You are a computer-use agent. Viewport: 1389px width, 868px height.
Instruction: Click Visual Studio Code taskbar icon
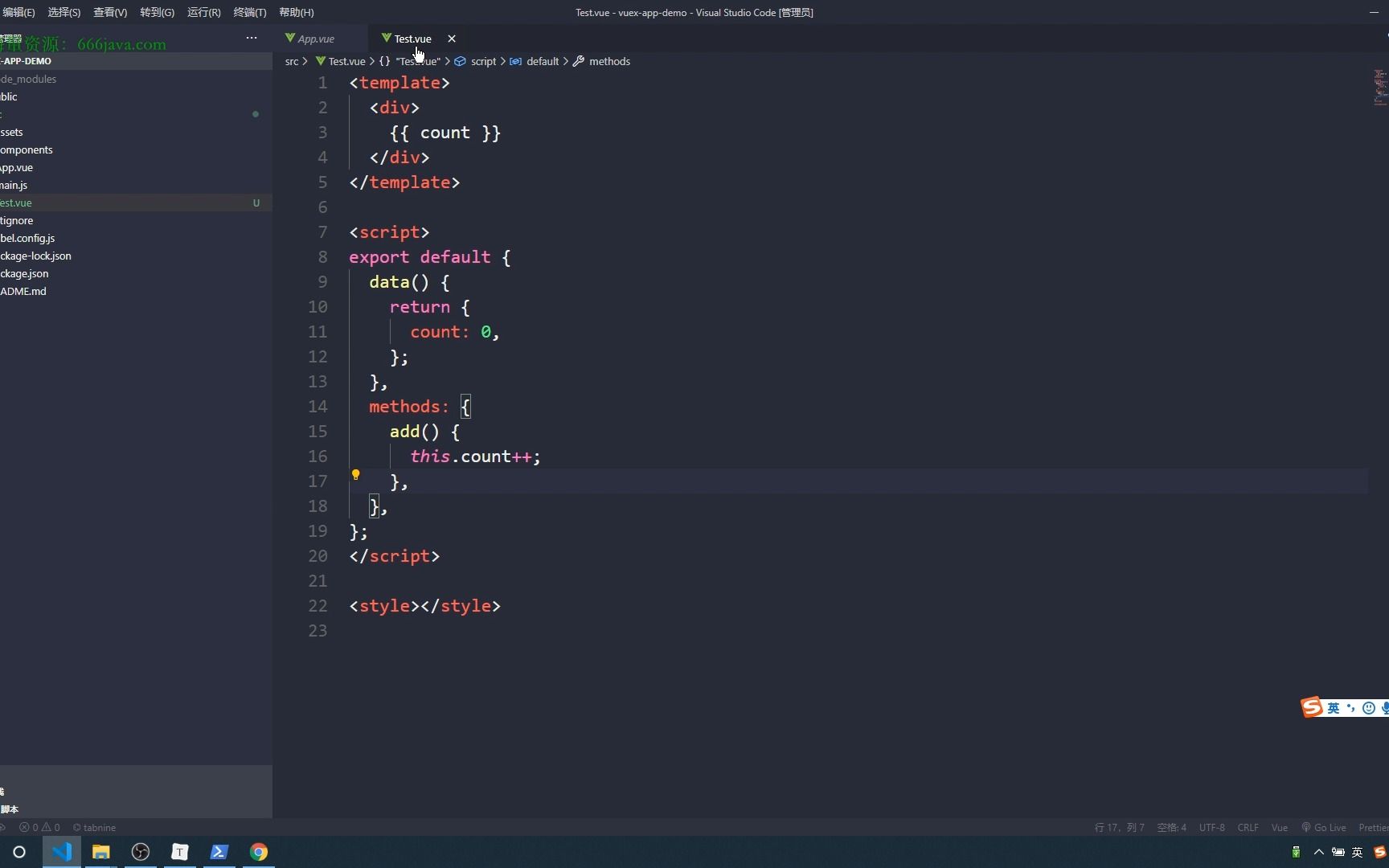62,852
